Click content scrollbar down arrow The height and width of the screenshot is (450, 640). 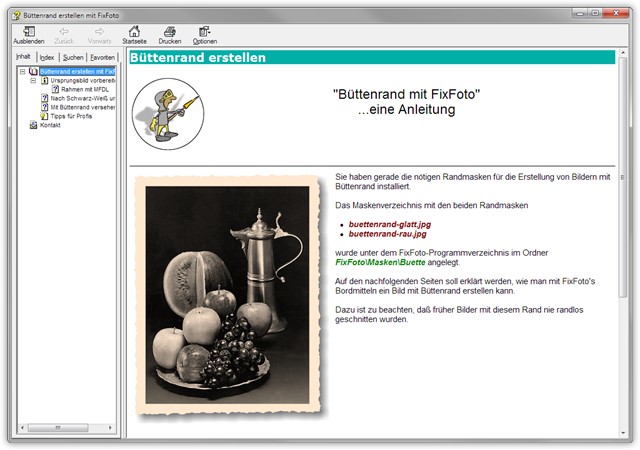click(622, 433)
